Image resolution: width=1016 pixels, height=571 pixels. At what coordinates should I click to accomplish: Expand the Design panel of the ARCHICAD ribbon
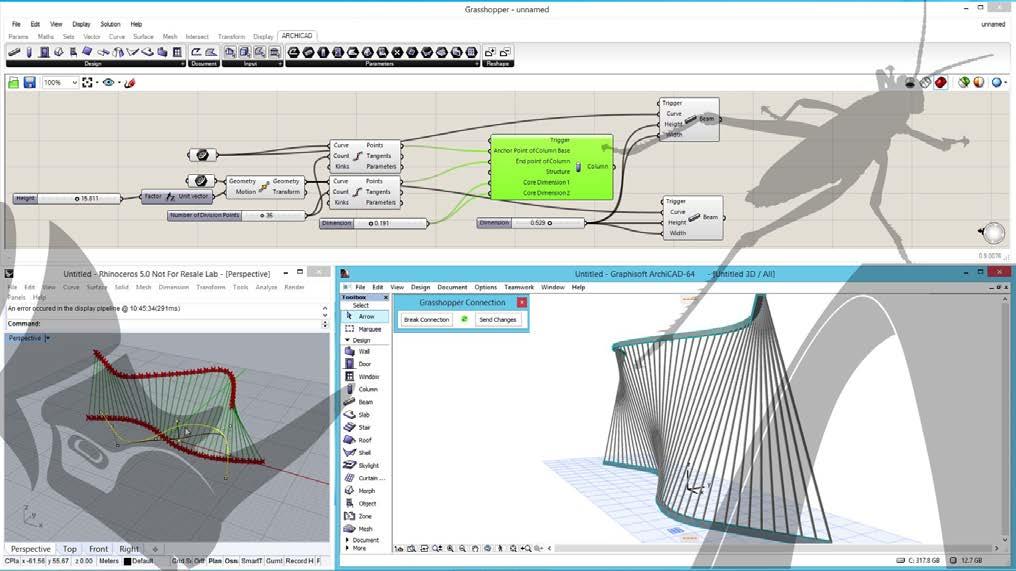point(183,64)
